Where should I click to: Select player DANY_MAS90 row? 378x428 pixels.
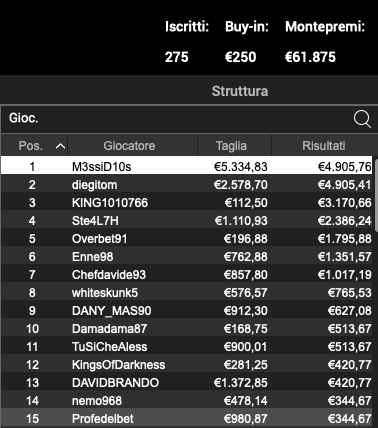[186, 310]
